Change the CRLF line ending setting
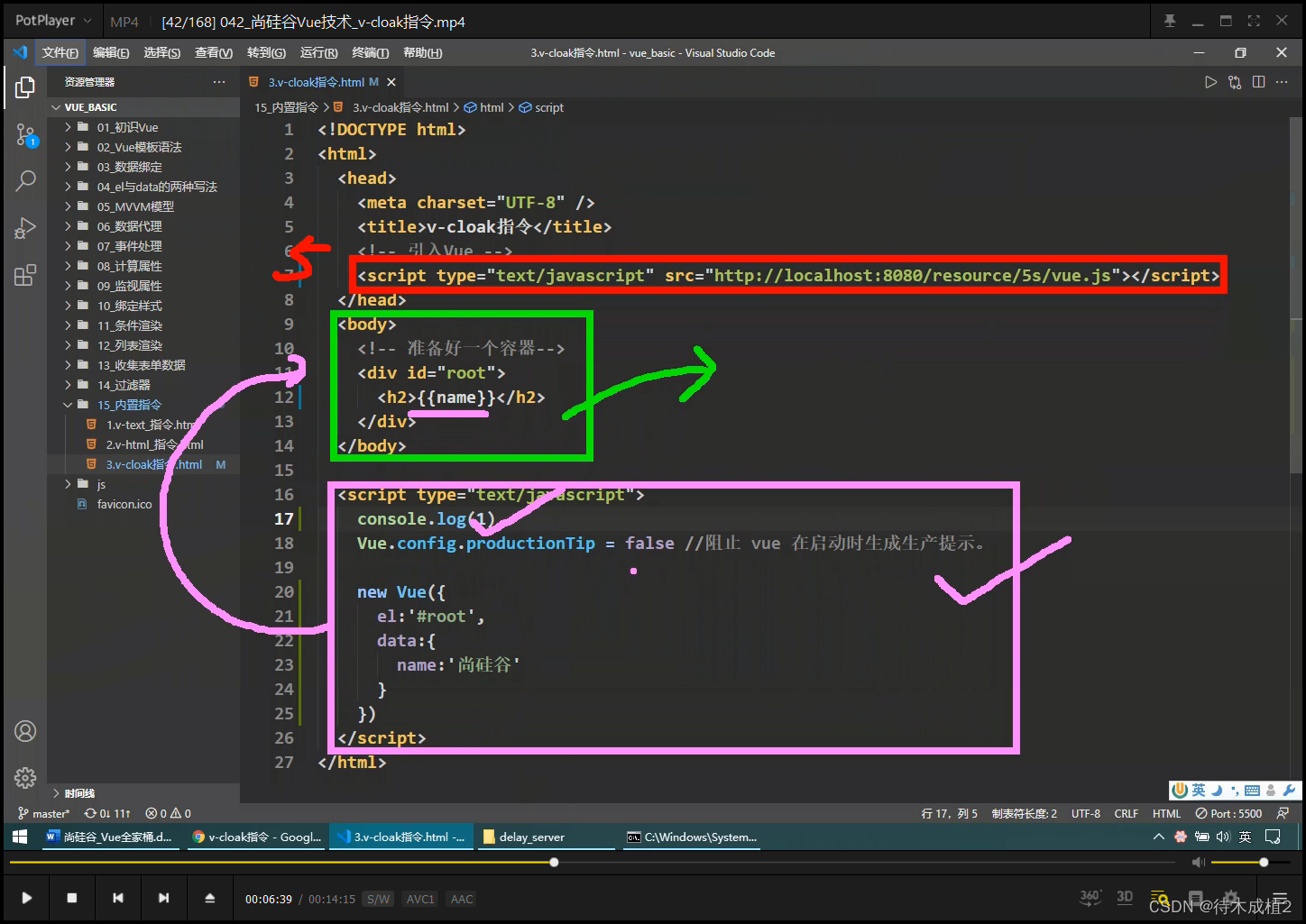This screenshot has height=924, width=1306. click(1126, 813)
